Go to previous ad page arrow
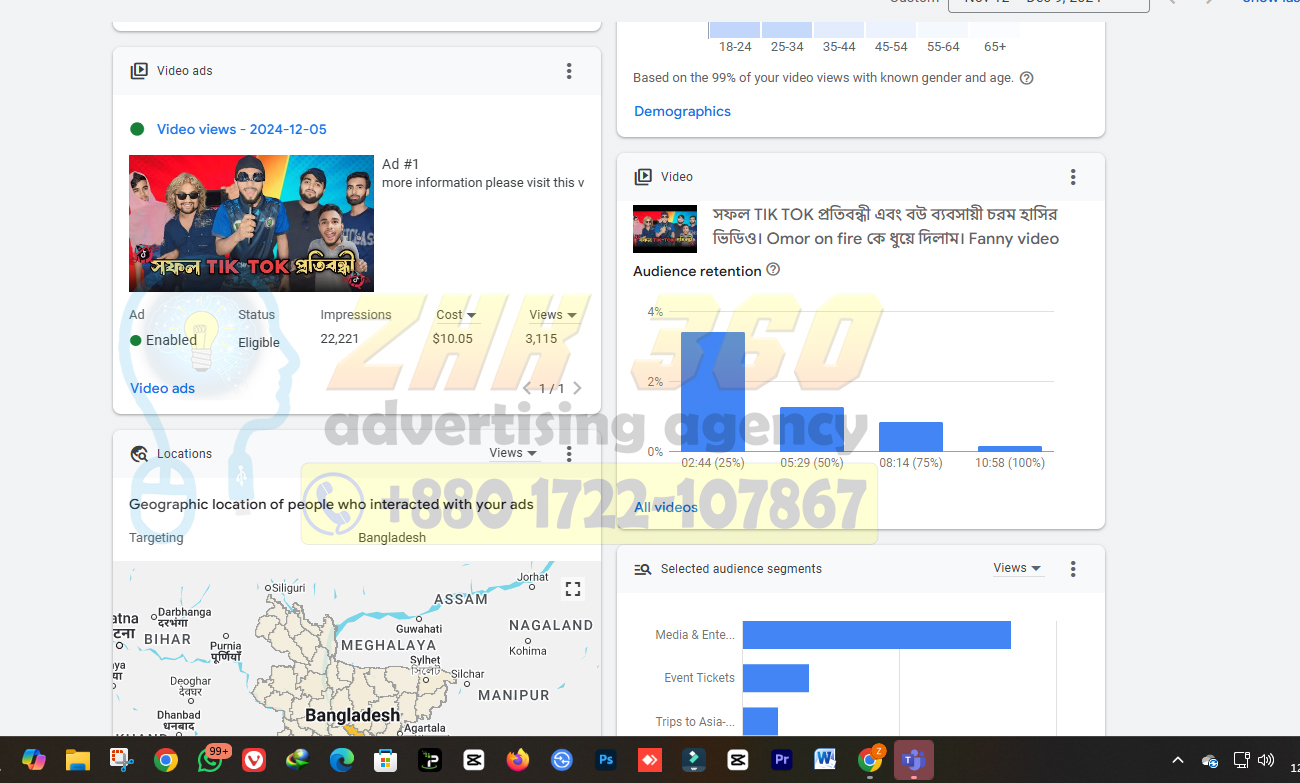The width and height of the screenshot is (1300, 783). (527, 388)
